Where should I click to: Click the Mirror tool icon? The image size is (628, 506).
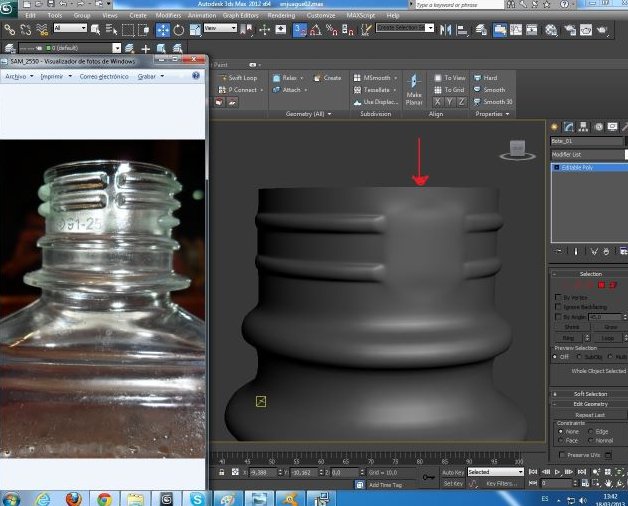pos(445,30)
